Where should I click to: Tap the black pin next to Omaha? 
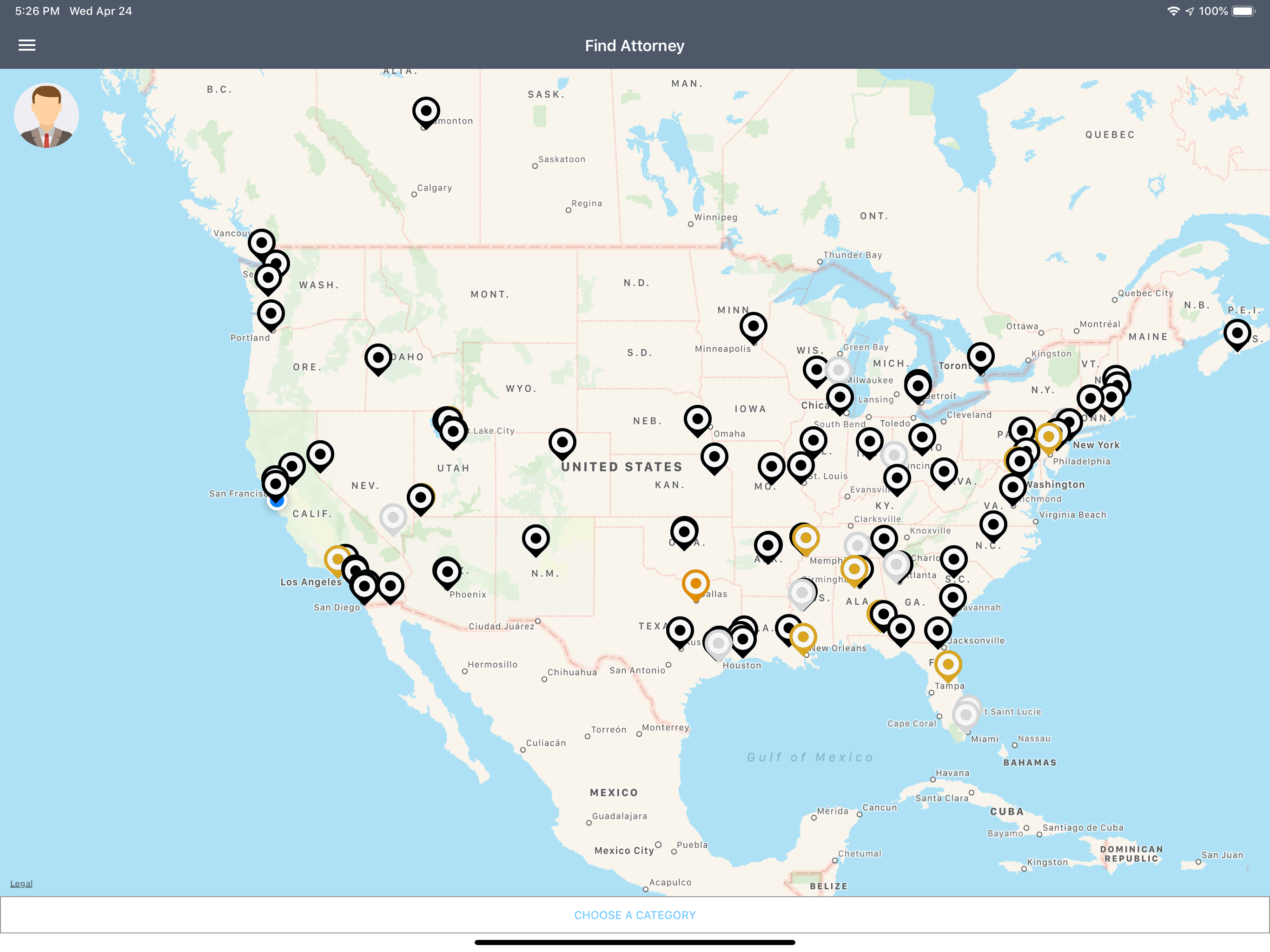pos(698,420)
